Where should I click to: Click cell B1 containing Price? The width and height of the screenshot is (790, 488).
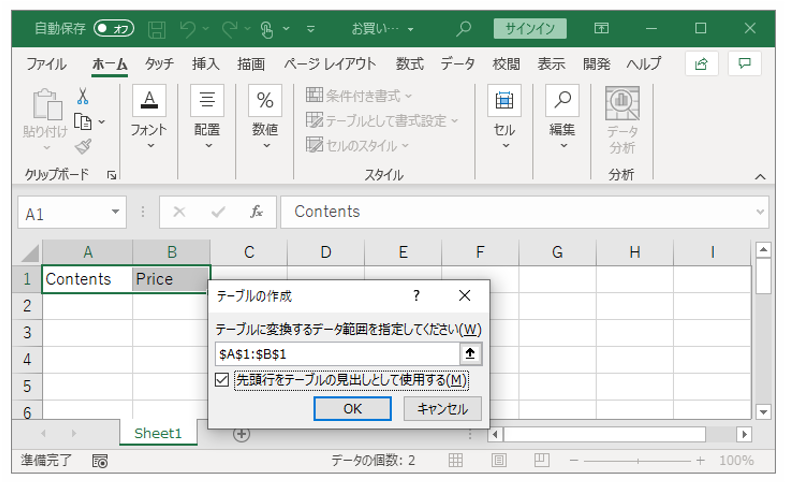click(x=171, y=279)
